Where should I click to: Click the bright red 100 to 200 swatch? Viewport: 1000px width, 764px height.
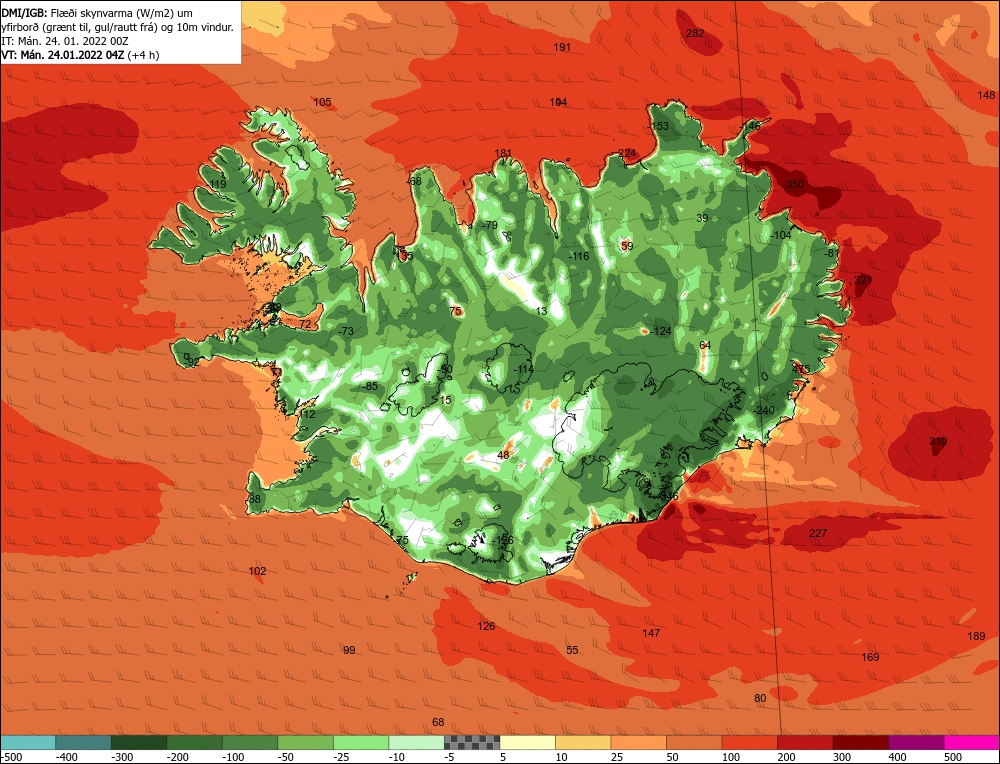(x=749, y=742)
